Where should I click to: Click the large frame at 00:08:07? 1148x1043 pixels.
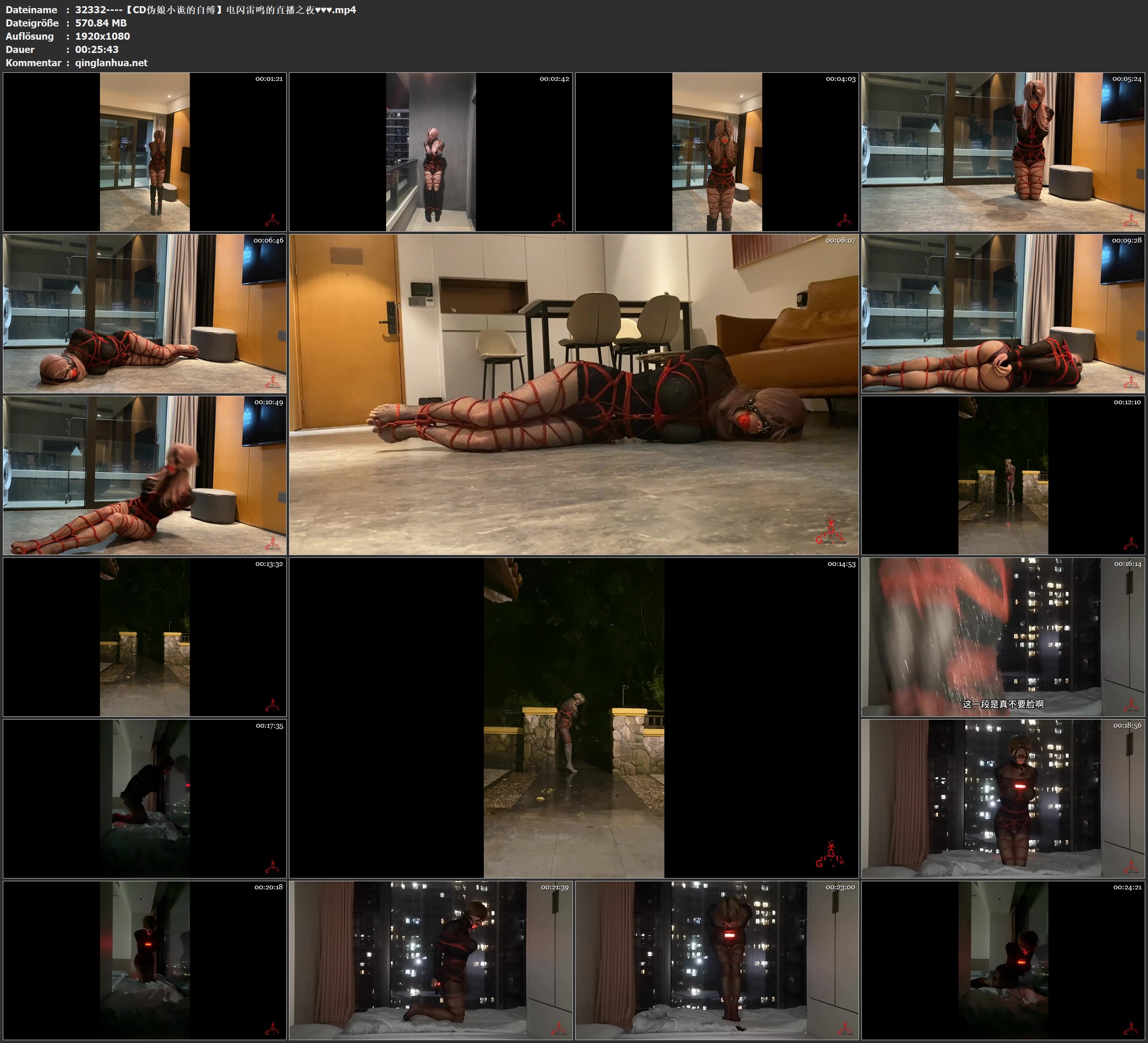(x=573, y=394)
